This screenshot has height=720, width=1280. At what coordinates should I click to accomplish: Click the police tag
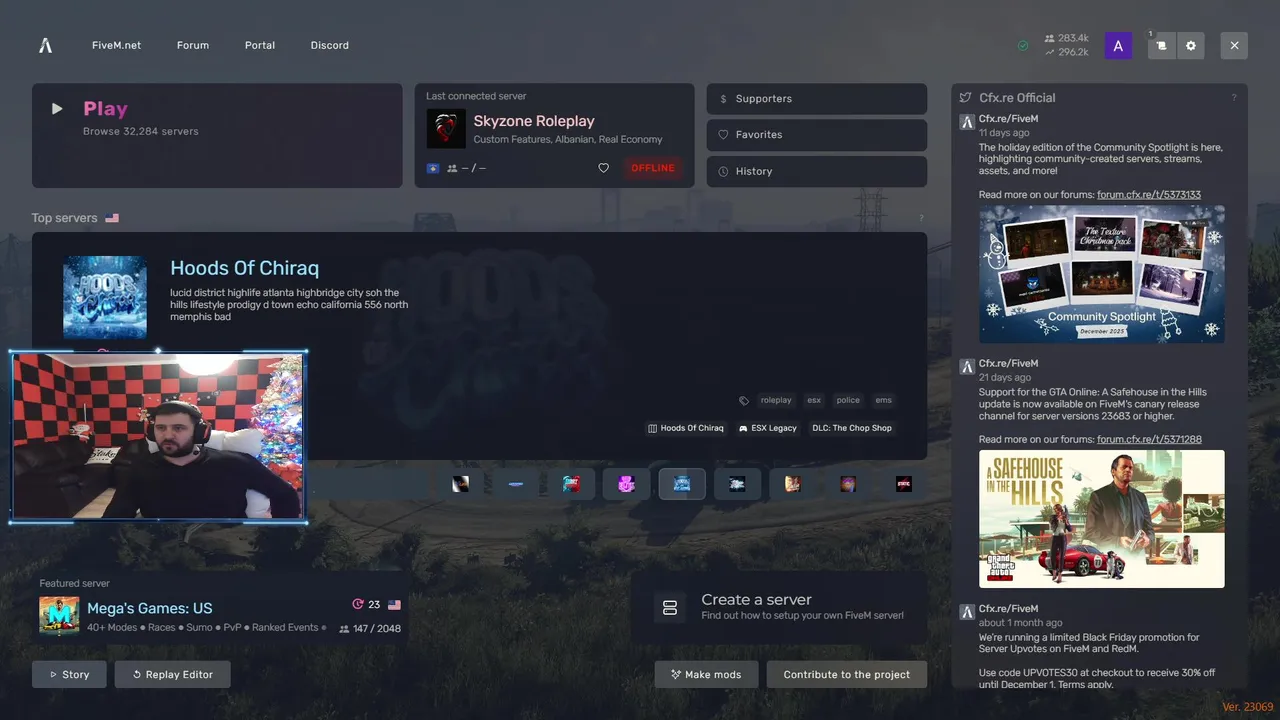(848, 400)
